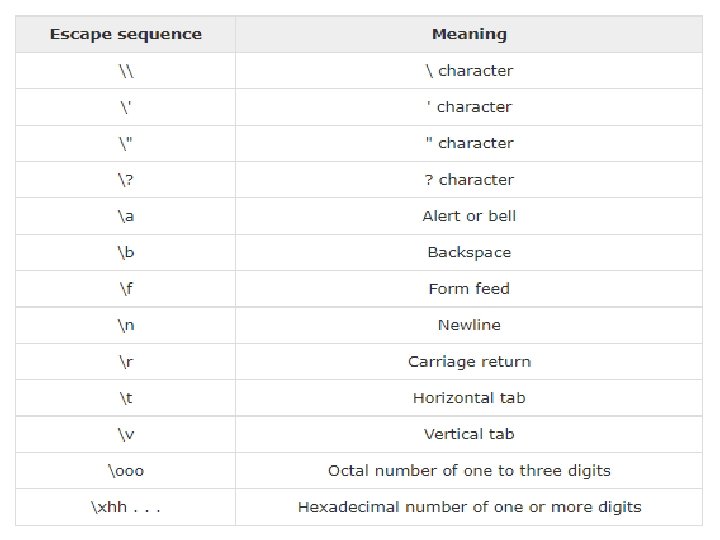
Task: Click the "Vertical tab" meaning text
Action: click(x=469, y=434)
